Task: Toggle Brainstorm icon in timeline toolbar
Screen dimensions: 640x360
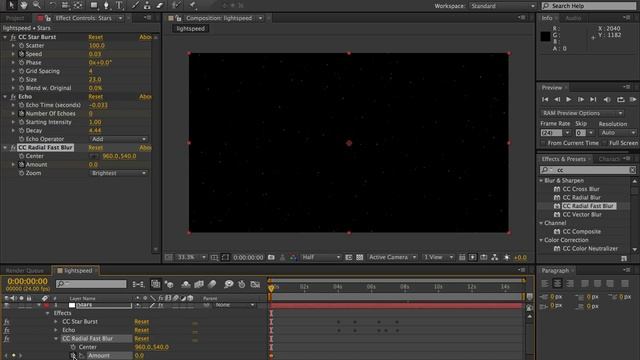Action: tap(229, 284)
